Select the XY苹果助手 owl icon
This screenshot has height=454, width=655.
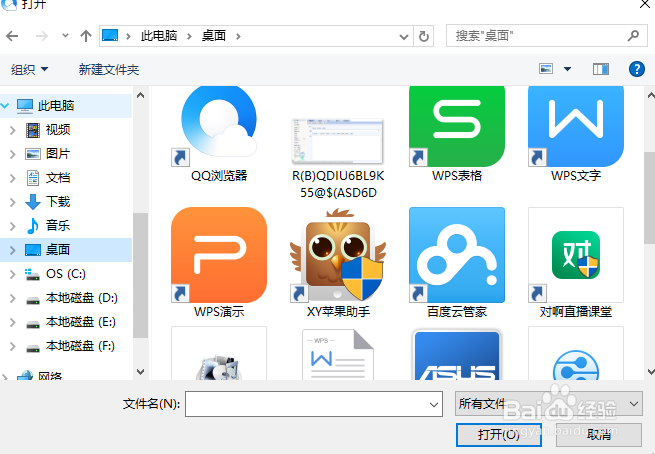(x=338, y=255)
